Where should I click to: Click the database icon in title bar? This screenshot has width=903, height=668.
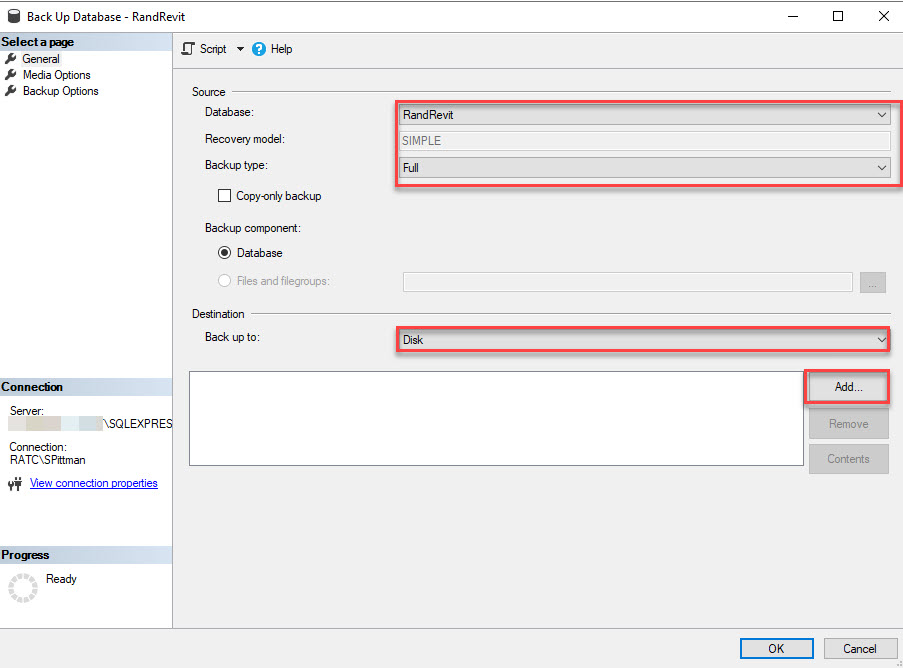12,16
